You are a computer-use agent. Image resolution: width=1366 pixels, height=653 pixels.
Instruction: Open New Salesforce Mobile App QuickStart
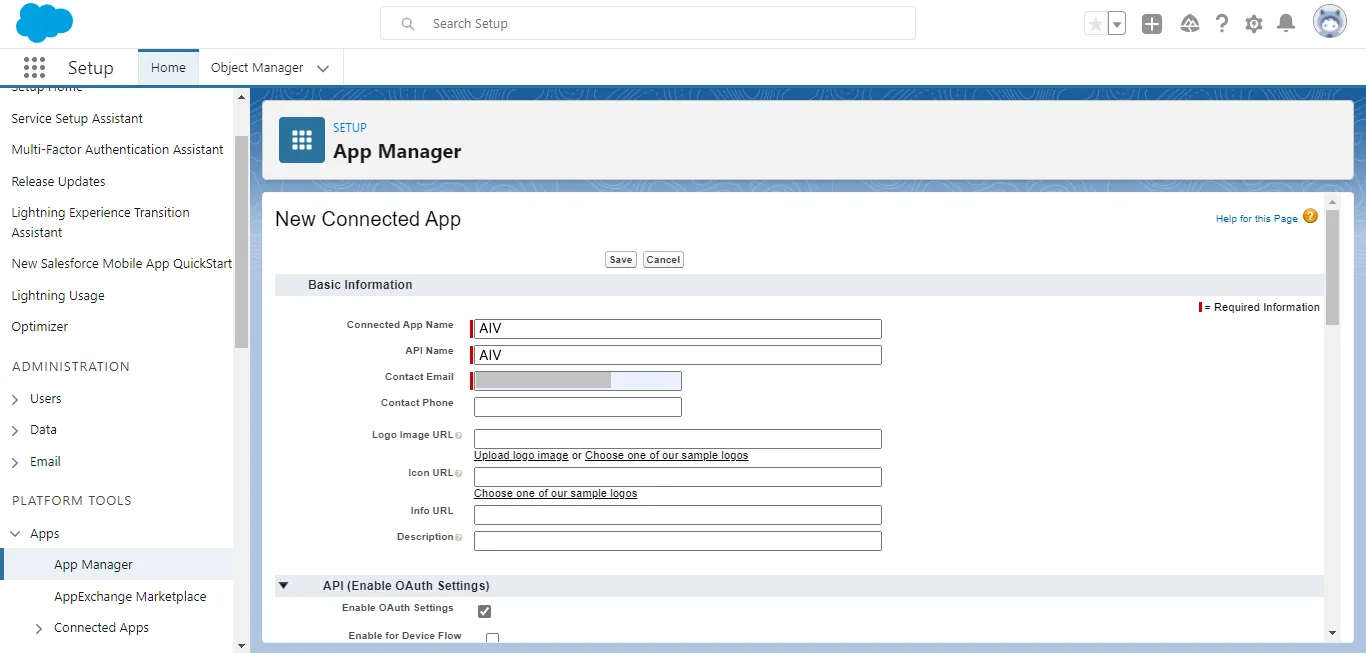tap(121, 263)
